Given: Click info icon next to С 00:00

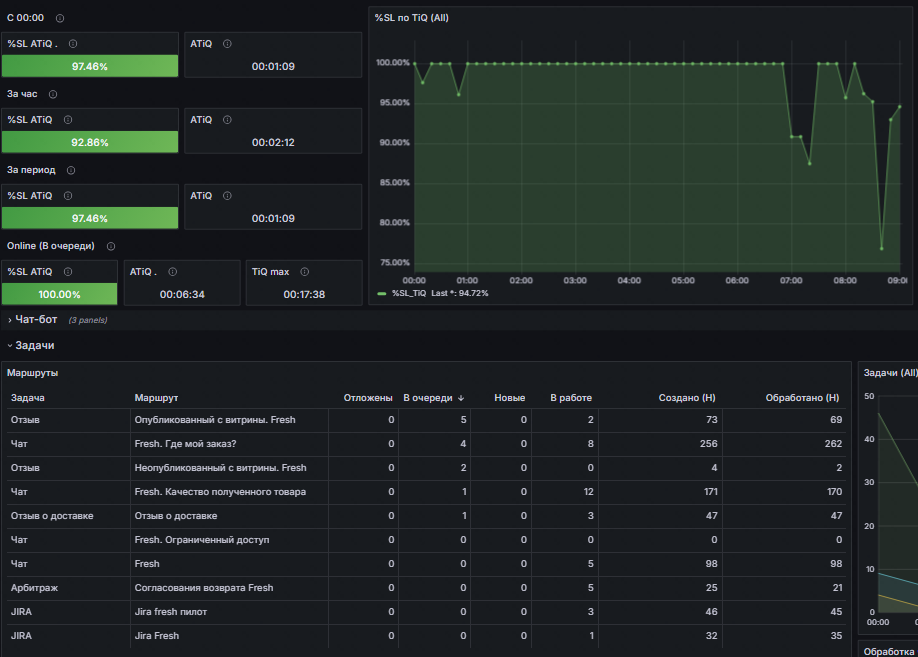Looking at the screenshot, I should 60,18.
